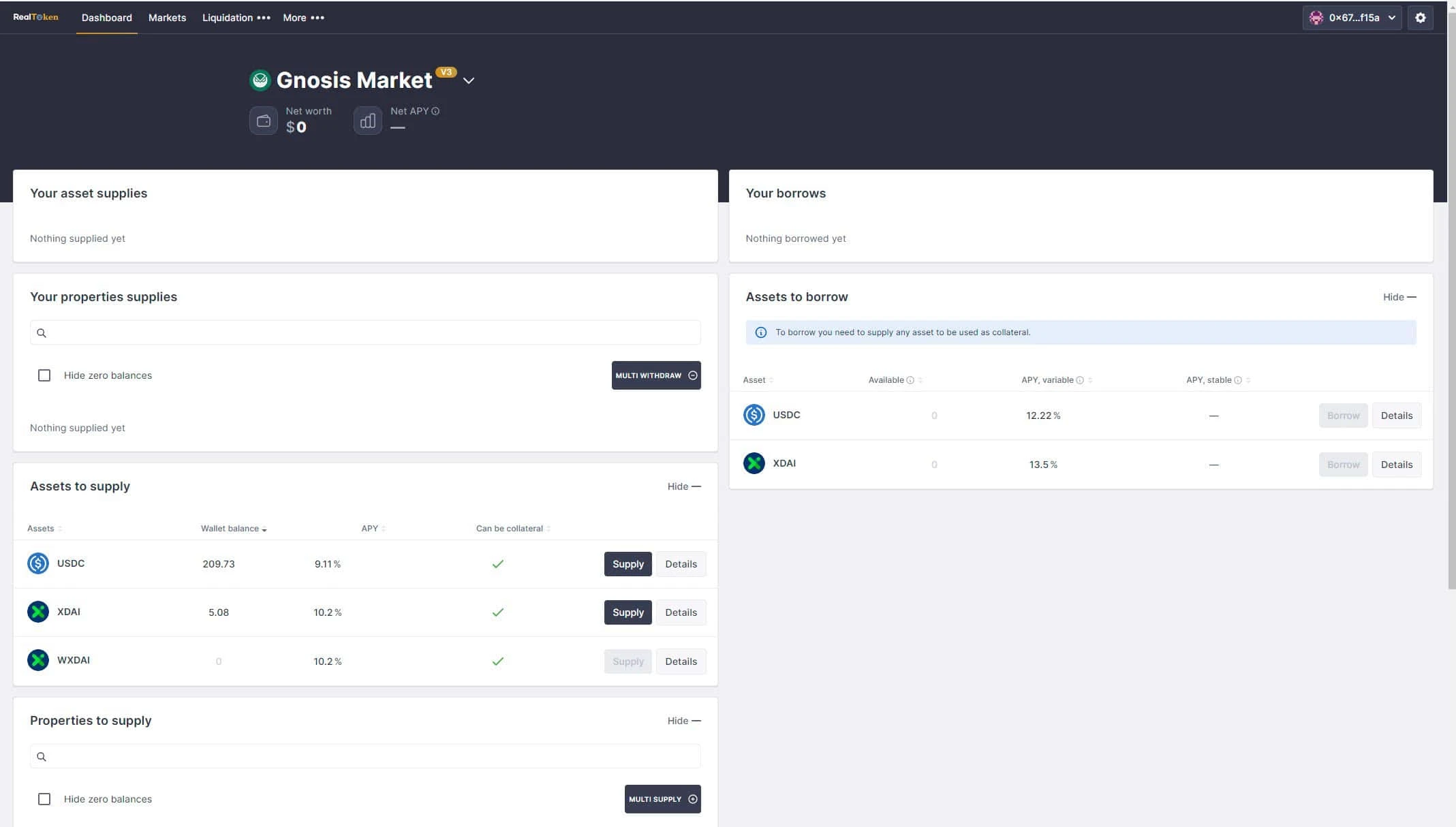Image resolution: width=1456 pixels, height=827 pixels.
Task: Click the RealToken logo
Action: [35, 17]
